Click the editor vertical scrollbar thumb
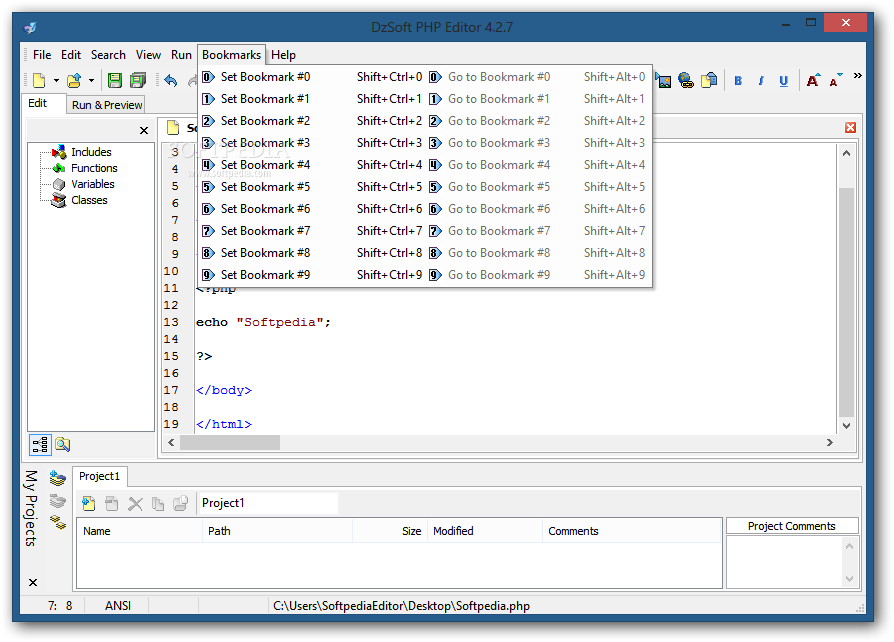This screenshot has width=894, height=642. [x=846, y=302]
